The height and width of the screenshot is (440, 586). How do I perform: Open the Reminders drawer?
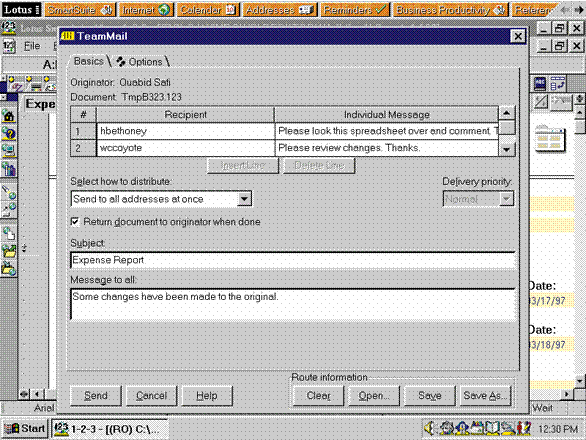[x=354, y=10]
